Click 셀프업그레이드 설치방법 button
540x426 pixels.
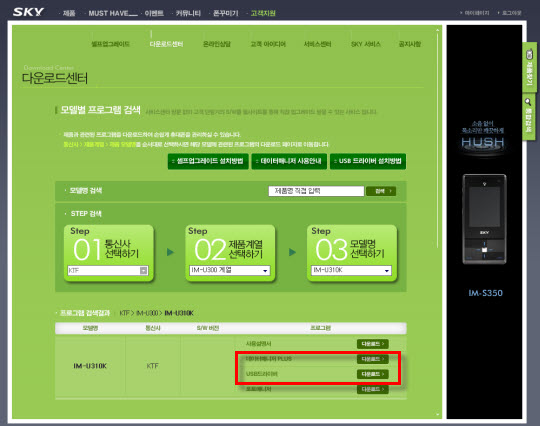(208, 161)
